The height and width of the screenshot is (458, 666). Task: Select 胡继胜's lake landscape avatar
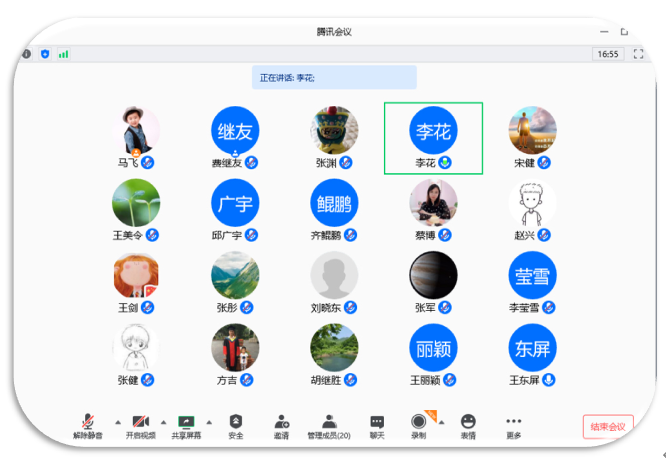tap(334, 348)
